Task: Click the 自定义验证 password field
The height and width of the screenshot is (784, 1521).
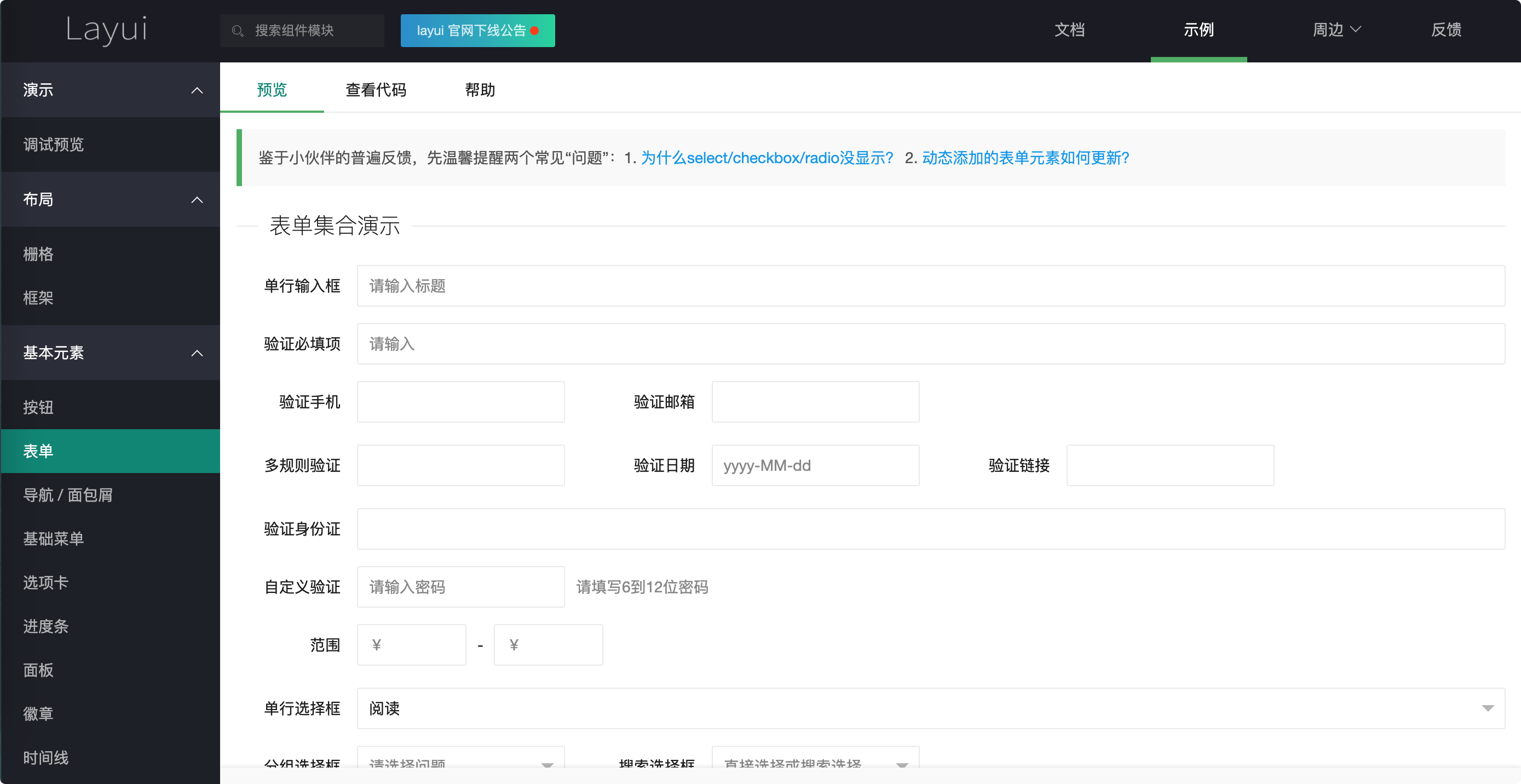Action: [460, 587]
